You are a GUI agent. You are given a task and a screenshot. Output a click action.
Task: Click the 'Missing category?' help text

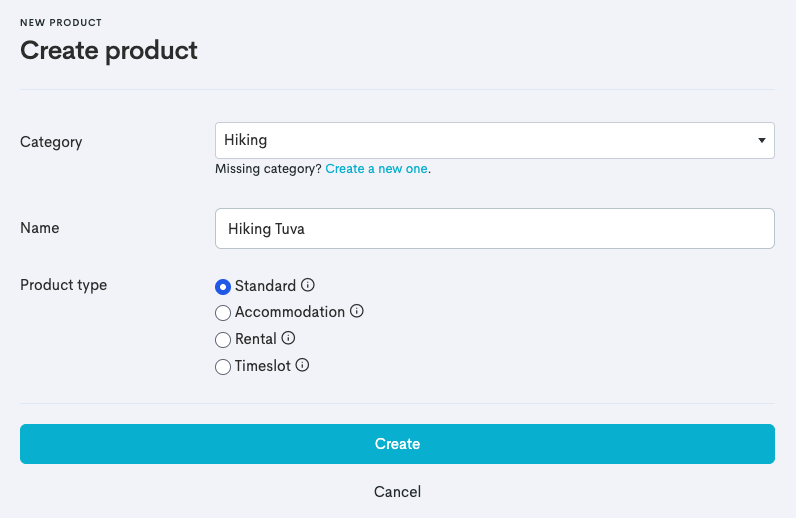pyautogui.click(x=268, y=169)
